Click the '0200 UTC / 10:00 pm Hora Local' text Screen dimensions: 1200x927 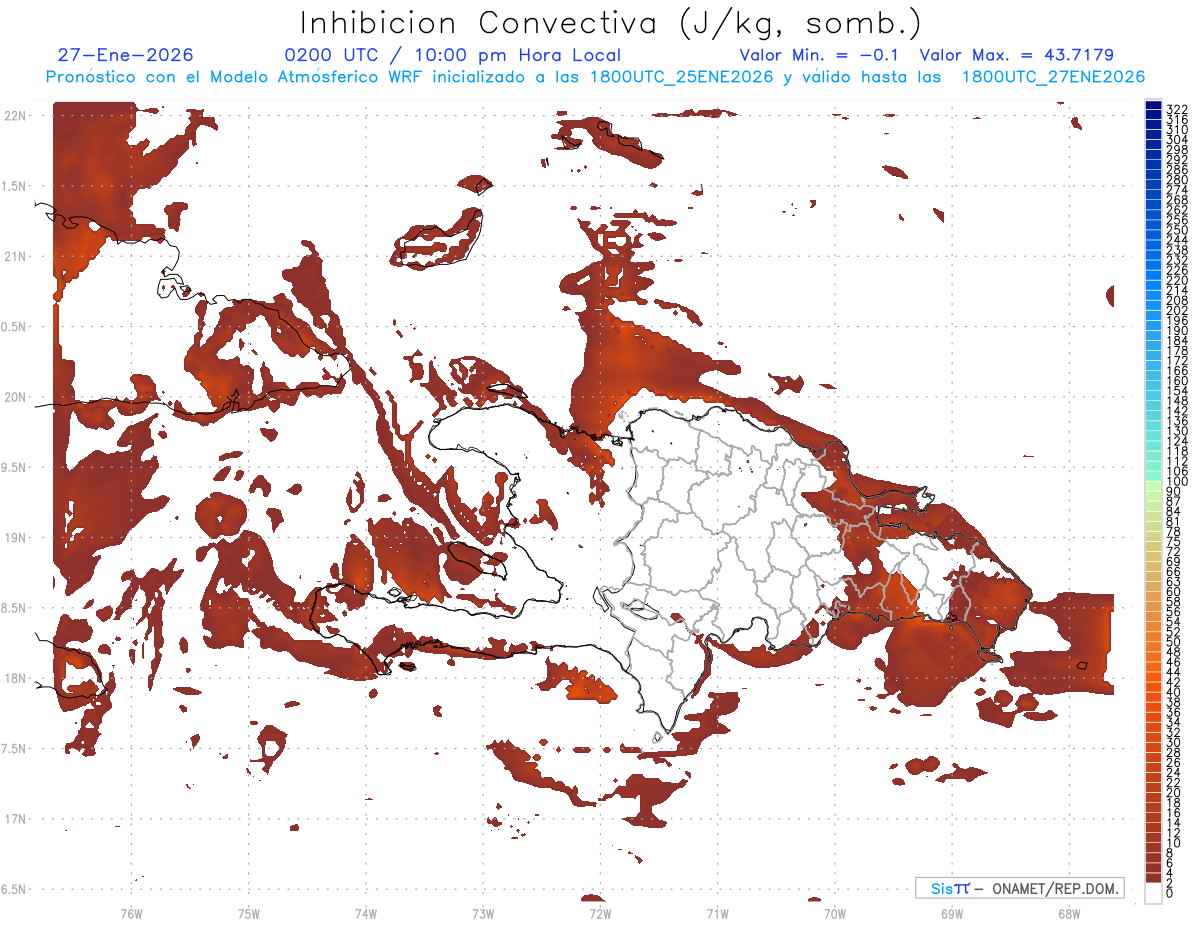453,55
